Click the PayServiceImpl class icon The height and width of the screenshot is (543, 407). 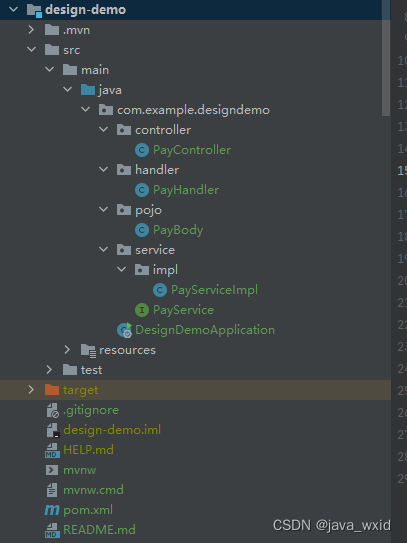click(x=160, y=290)
